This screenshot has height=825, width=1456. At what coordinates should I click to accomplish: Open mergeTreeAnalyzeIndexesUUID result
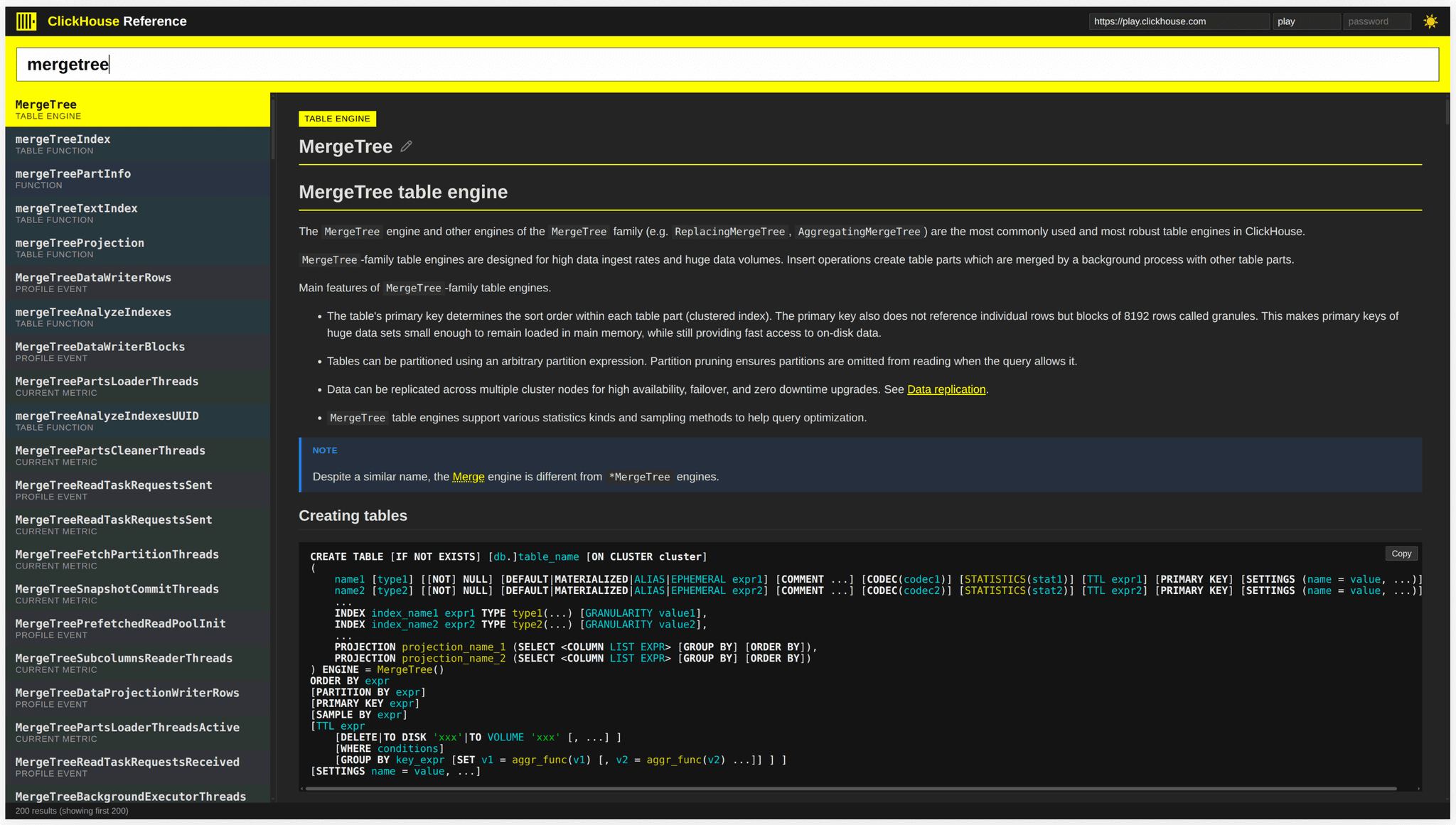[x=137, y=421]
